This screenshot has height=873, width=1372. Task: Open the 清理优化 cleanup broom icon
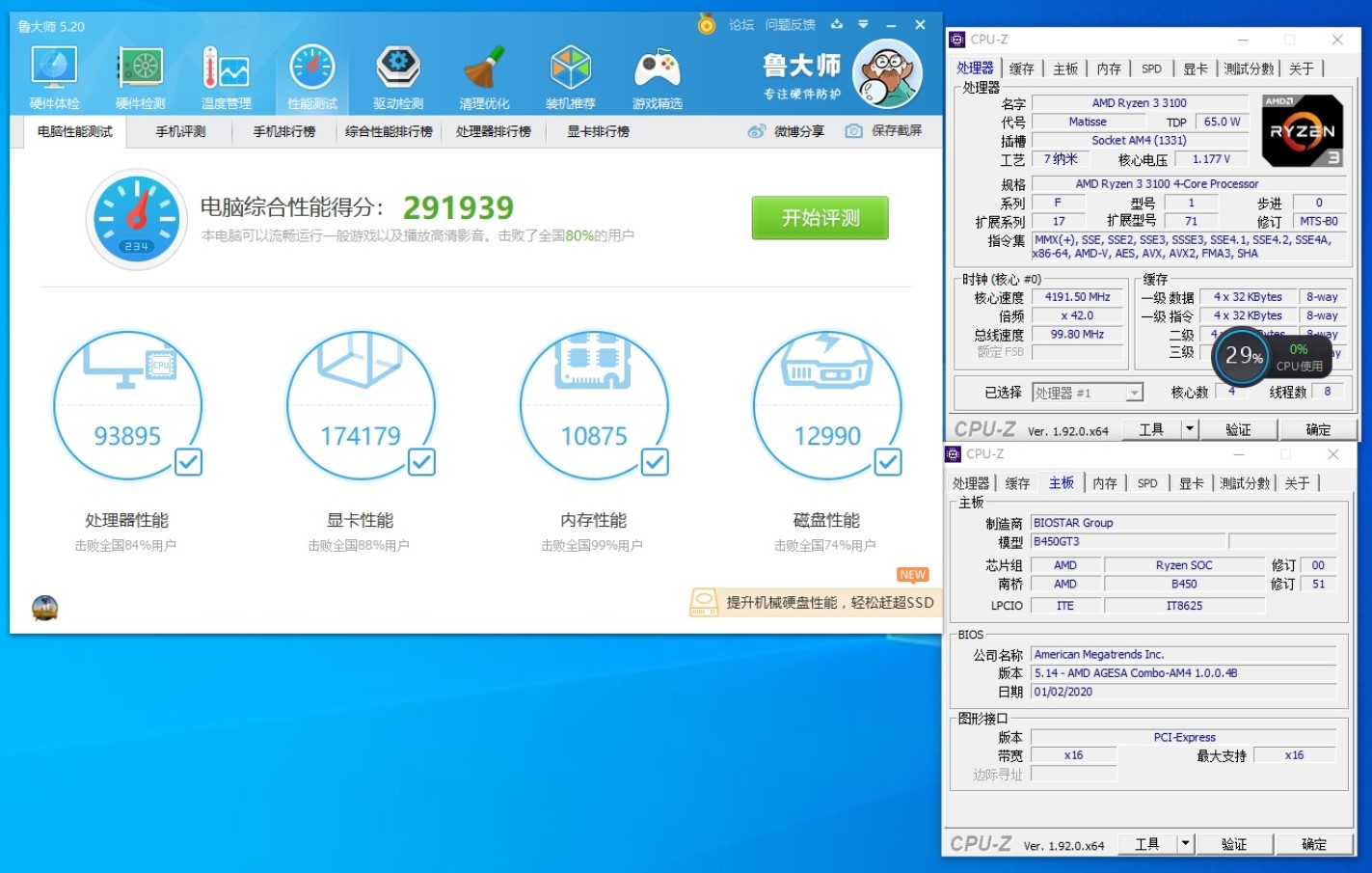pyautogui.click(x=484, y=68)
